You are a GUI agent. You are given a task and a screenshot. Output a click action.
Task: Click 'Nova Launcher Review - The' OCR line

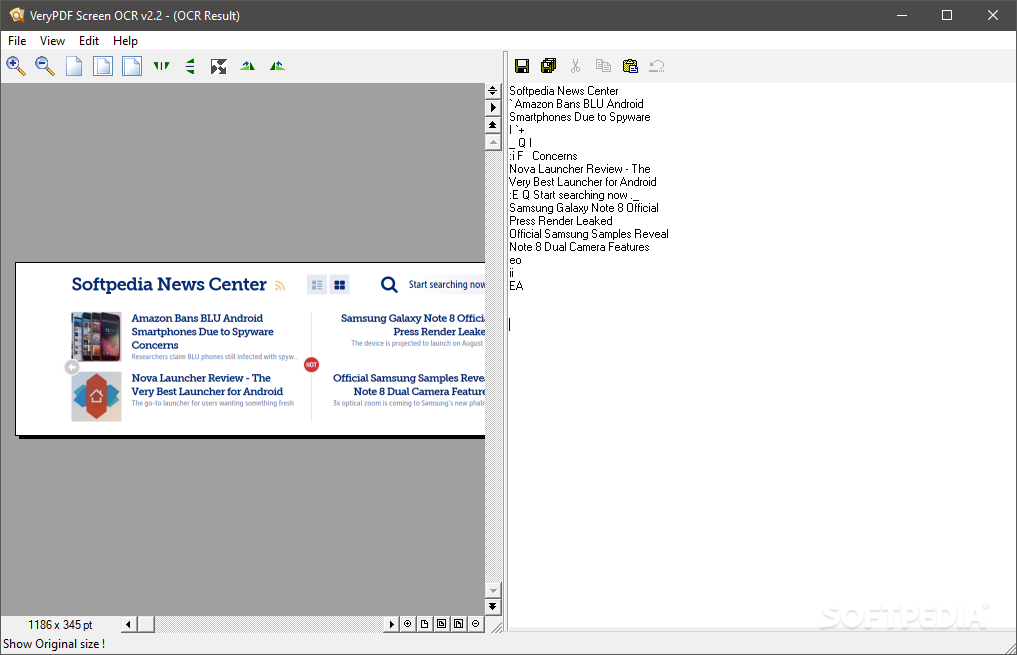[x=580, y=169]
